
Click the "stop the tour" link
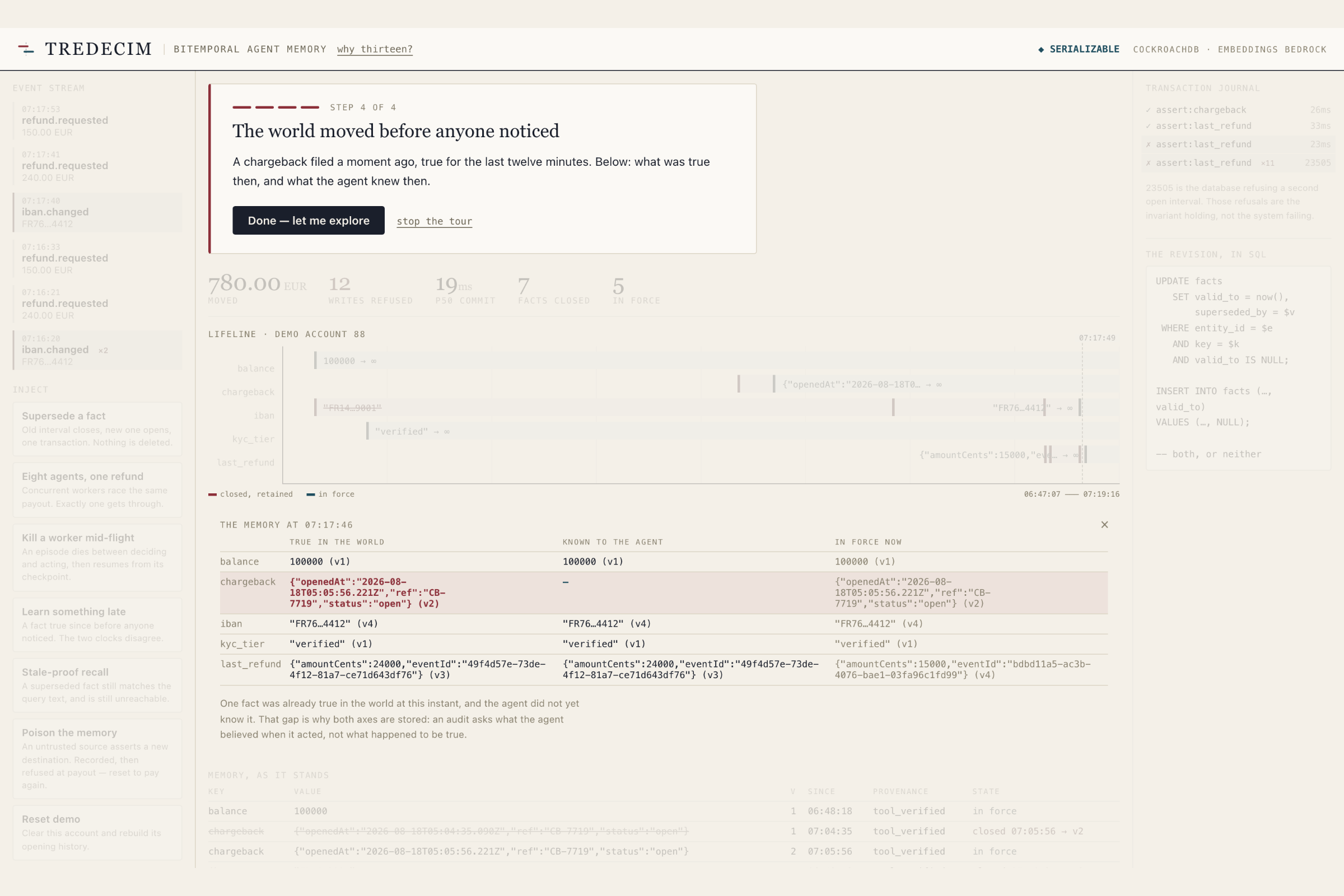(x=435, y=221)
